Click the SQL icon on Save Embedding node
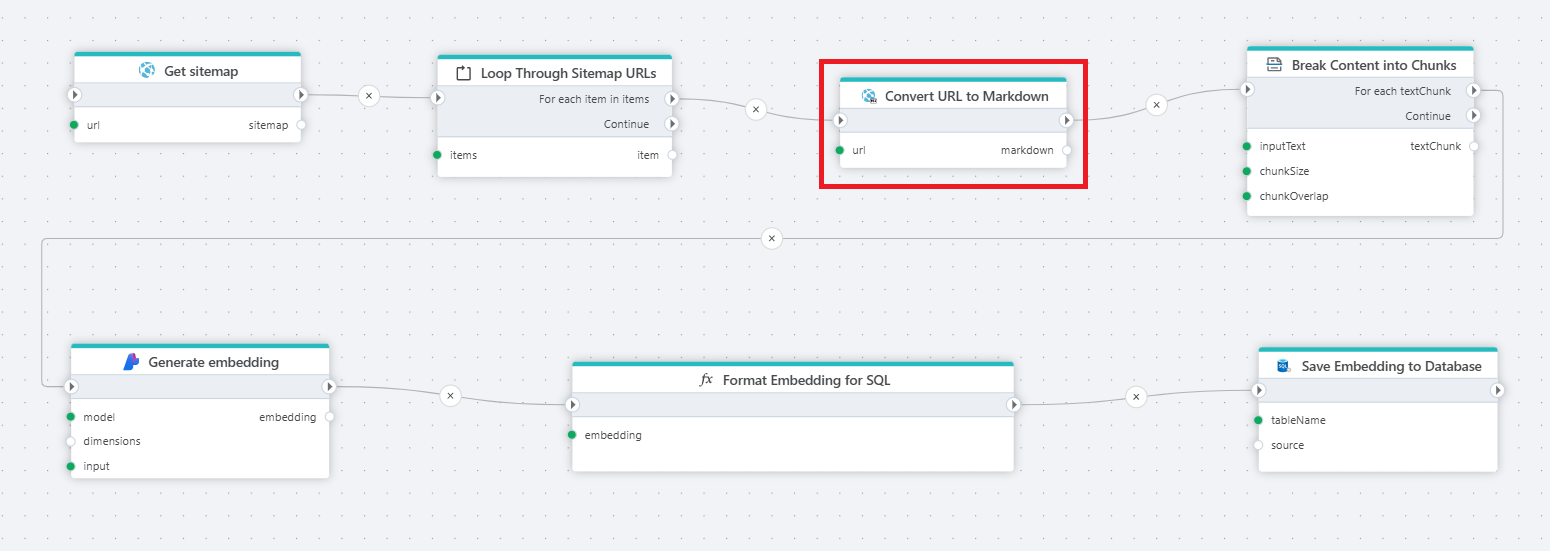The width and height of the screenshot is (1550, 551). click(1284, 366)
